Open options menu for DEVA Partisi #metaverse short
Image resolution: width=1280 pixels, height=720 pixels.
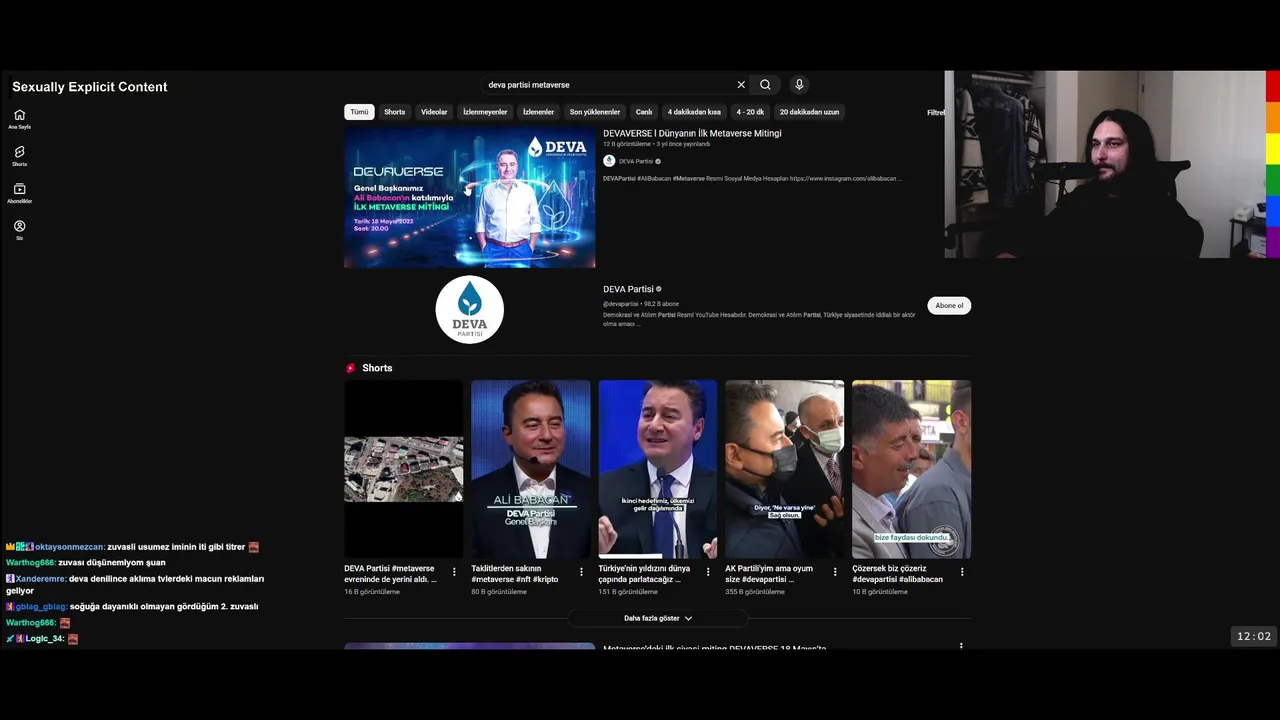coord(454,572)
